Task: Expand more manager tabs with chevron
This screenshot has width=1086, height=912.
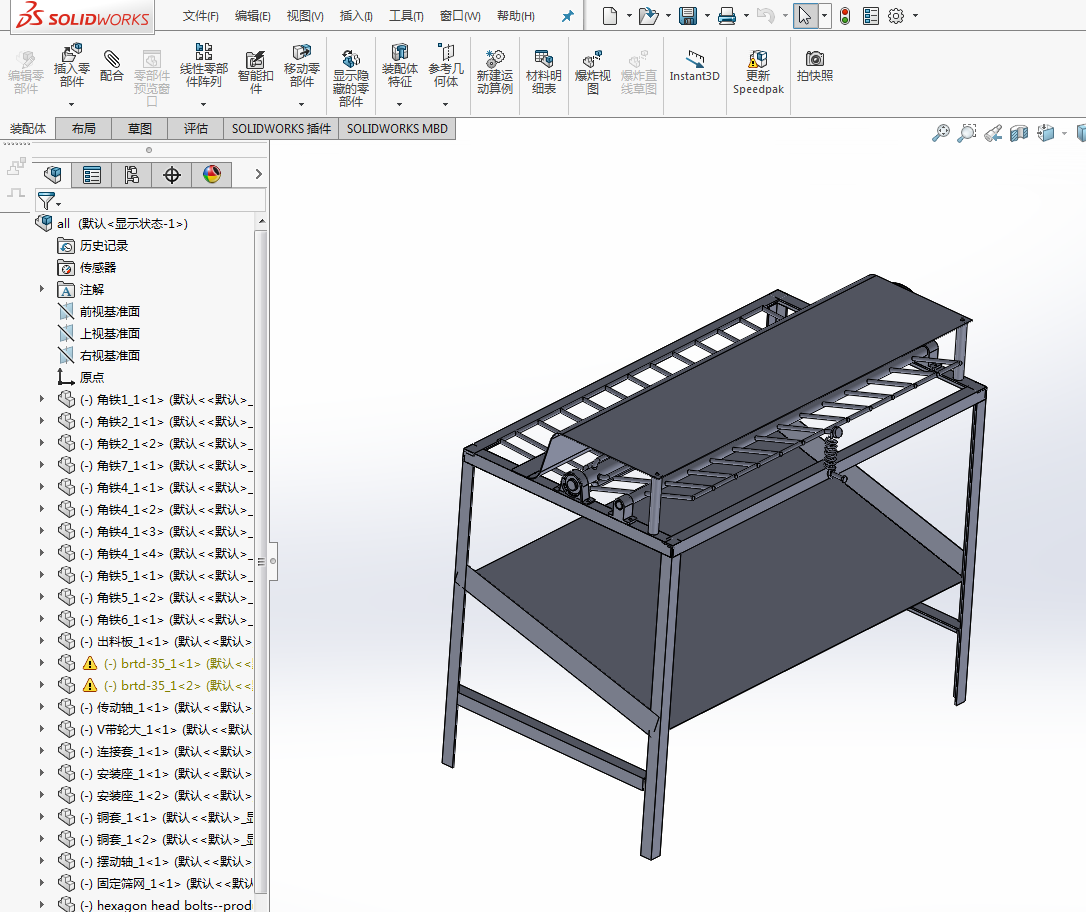Action: point(258,175)
